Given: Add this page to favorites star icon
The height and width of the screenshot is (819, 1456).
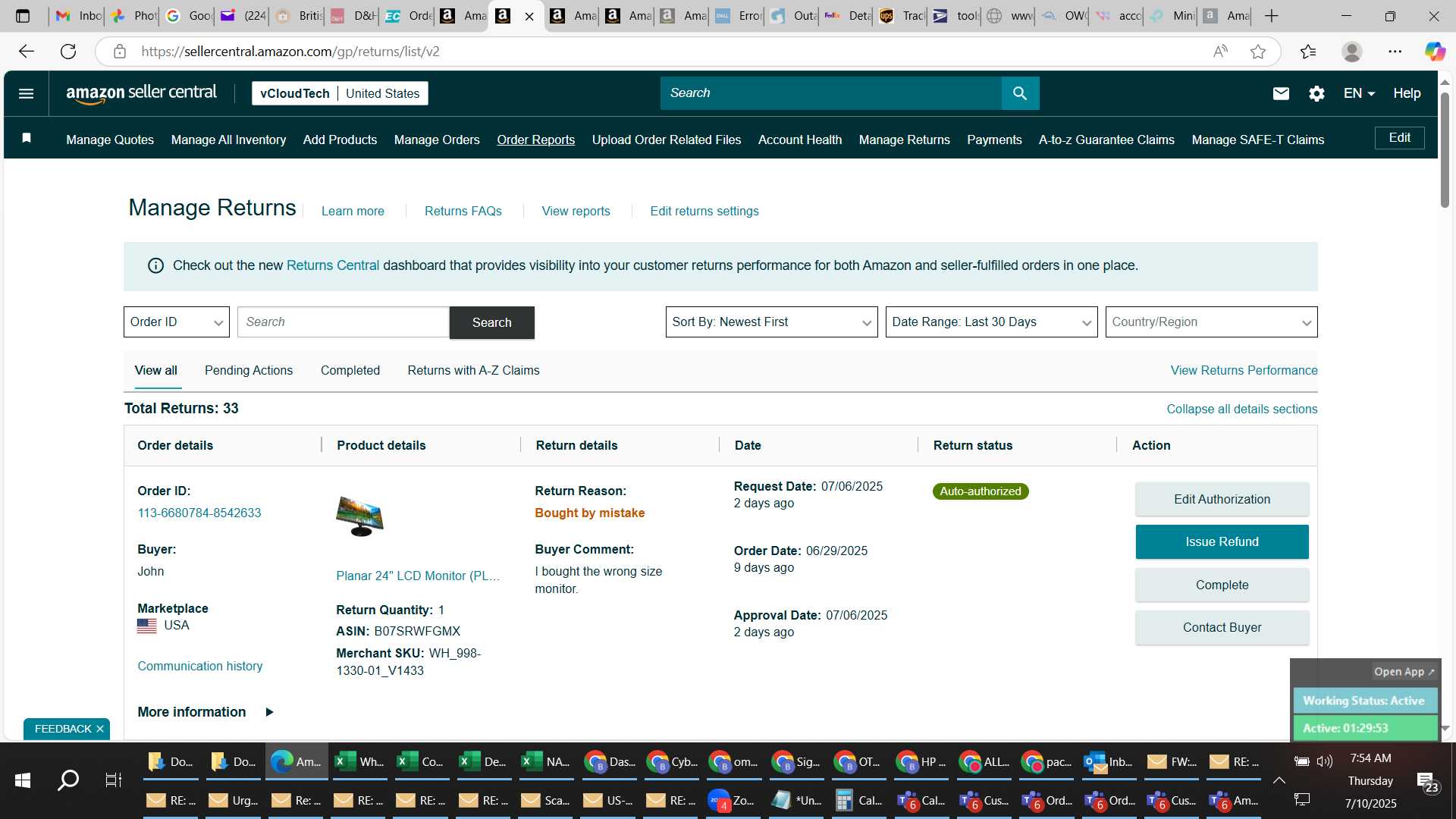Looking at the screenshot, I should pyautogui.click(x=1258, y=52).
